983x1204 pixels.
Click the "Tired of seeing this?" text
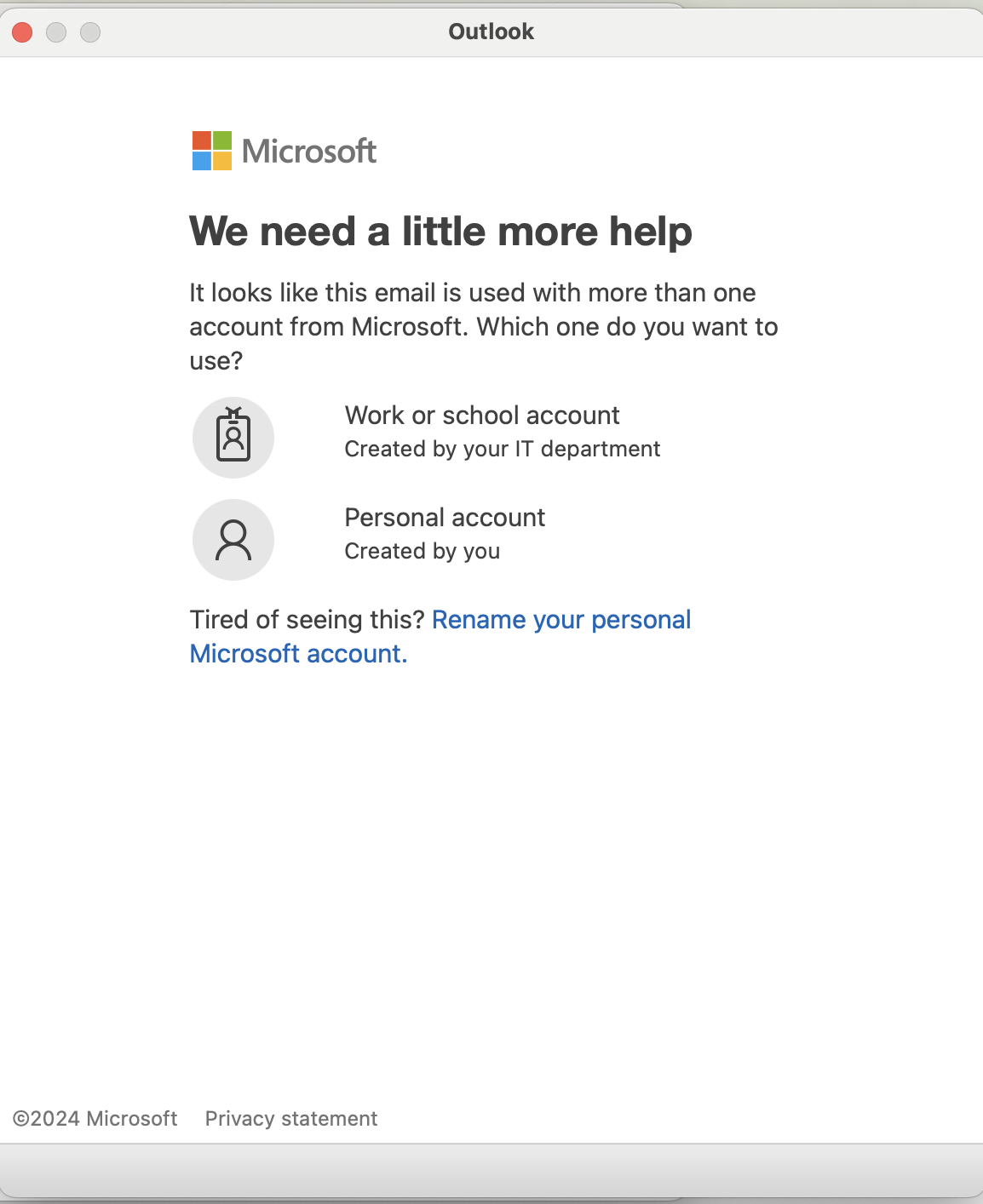click(307, 620)
